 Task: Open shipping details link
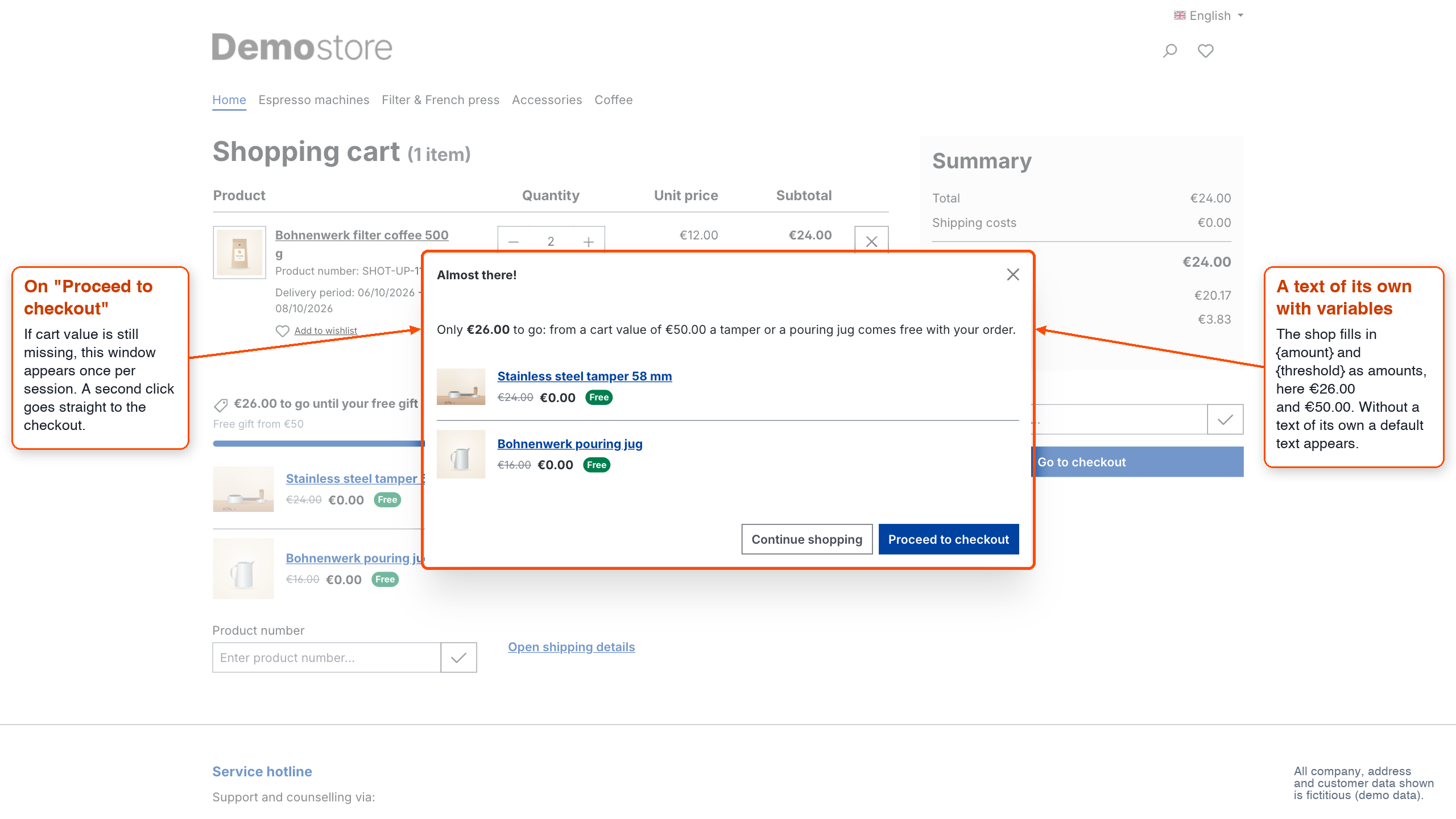pos(572,647)
